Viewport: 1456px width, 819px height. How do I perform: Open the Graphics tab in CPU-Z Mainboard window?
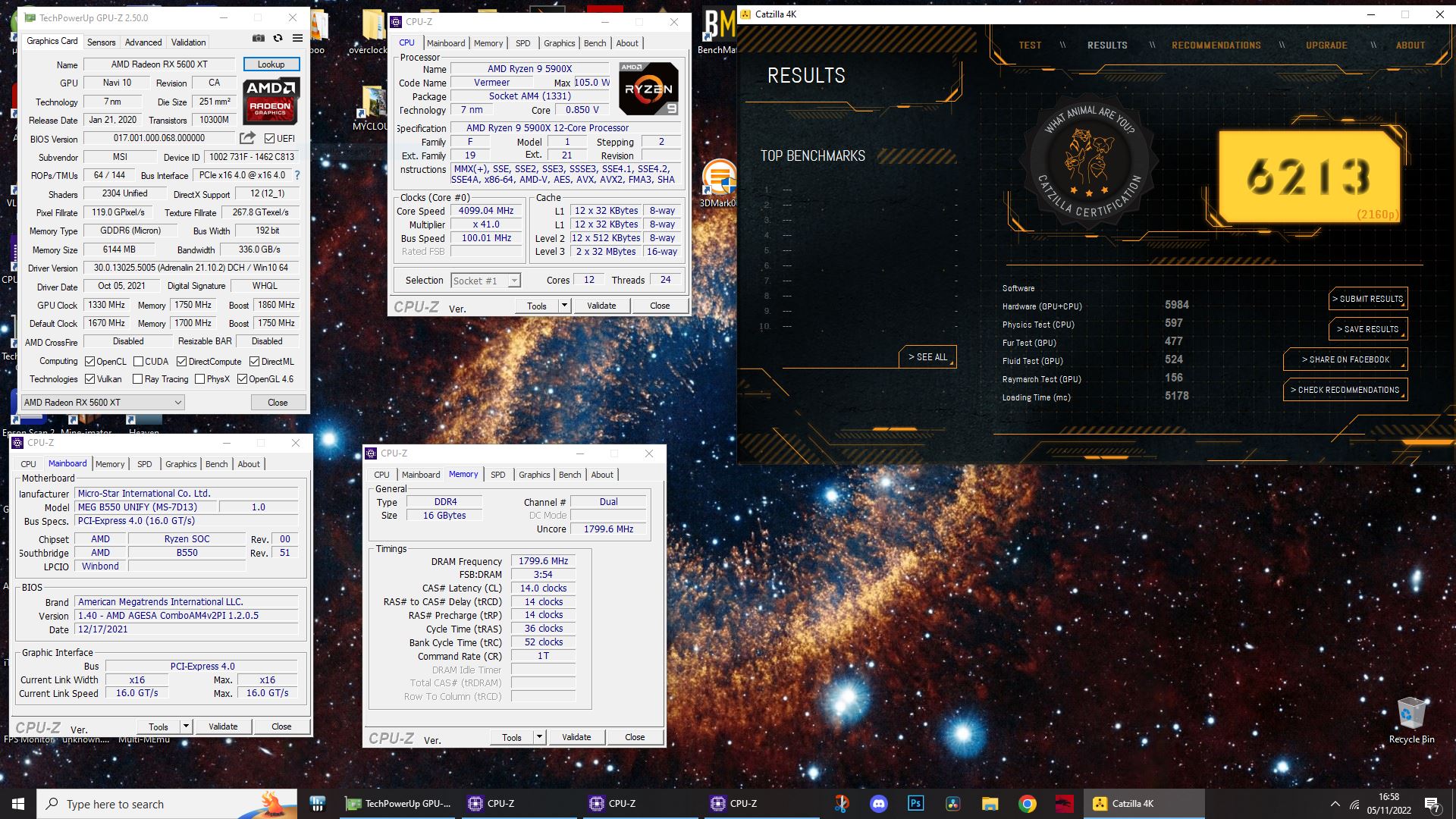pos(181,464)
